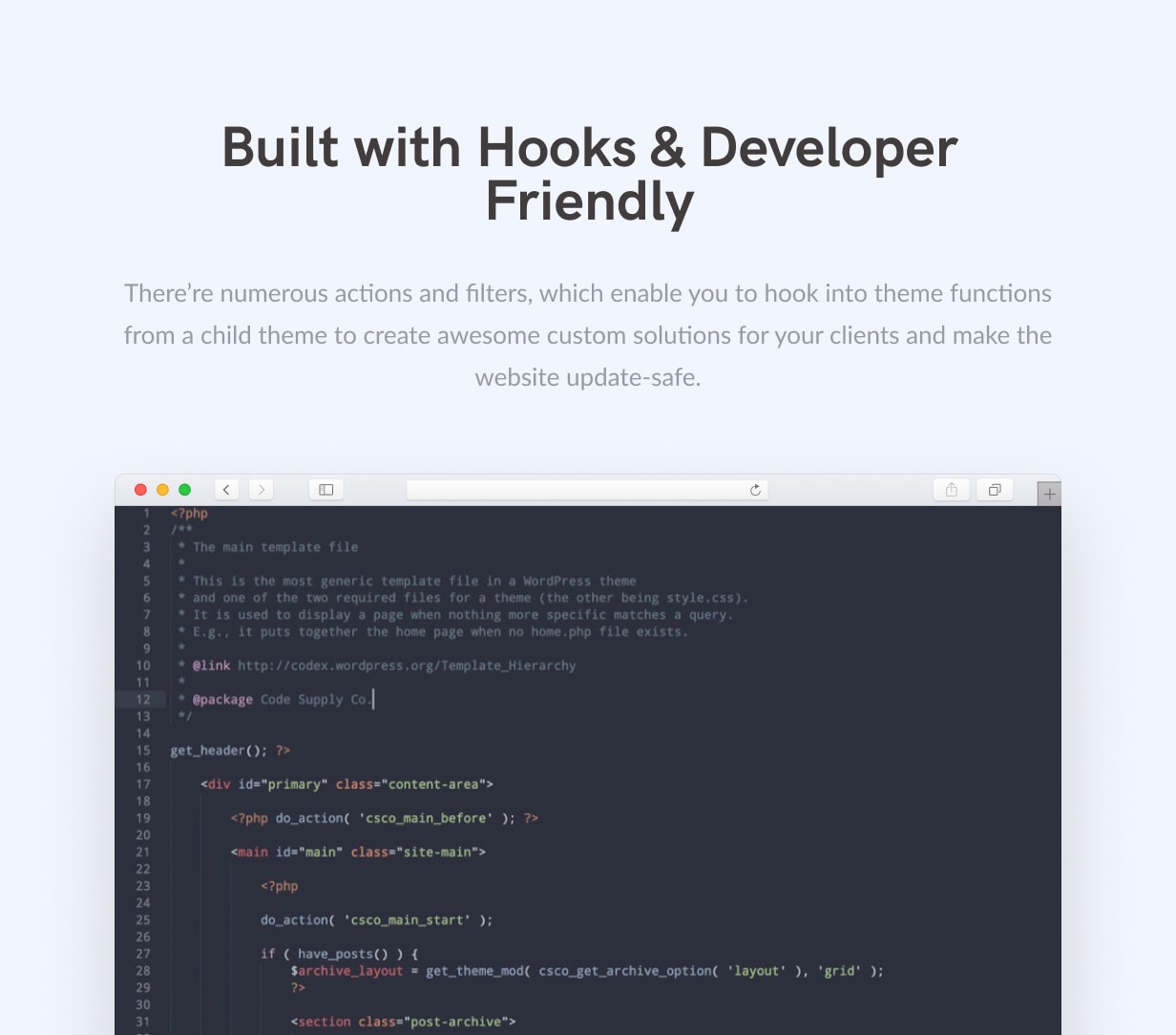Reload the page using the refresh icon
Screen dimensions: 1176x1035
[754, 490]
